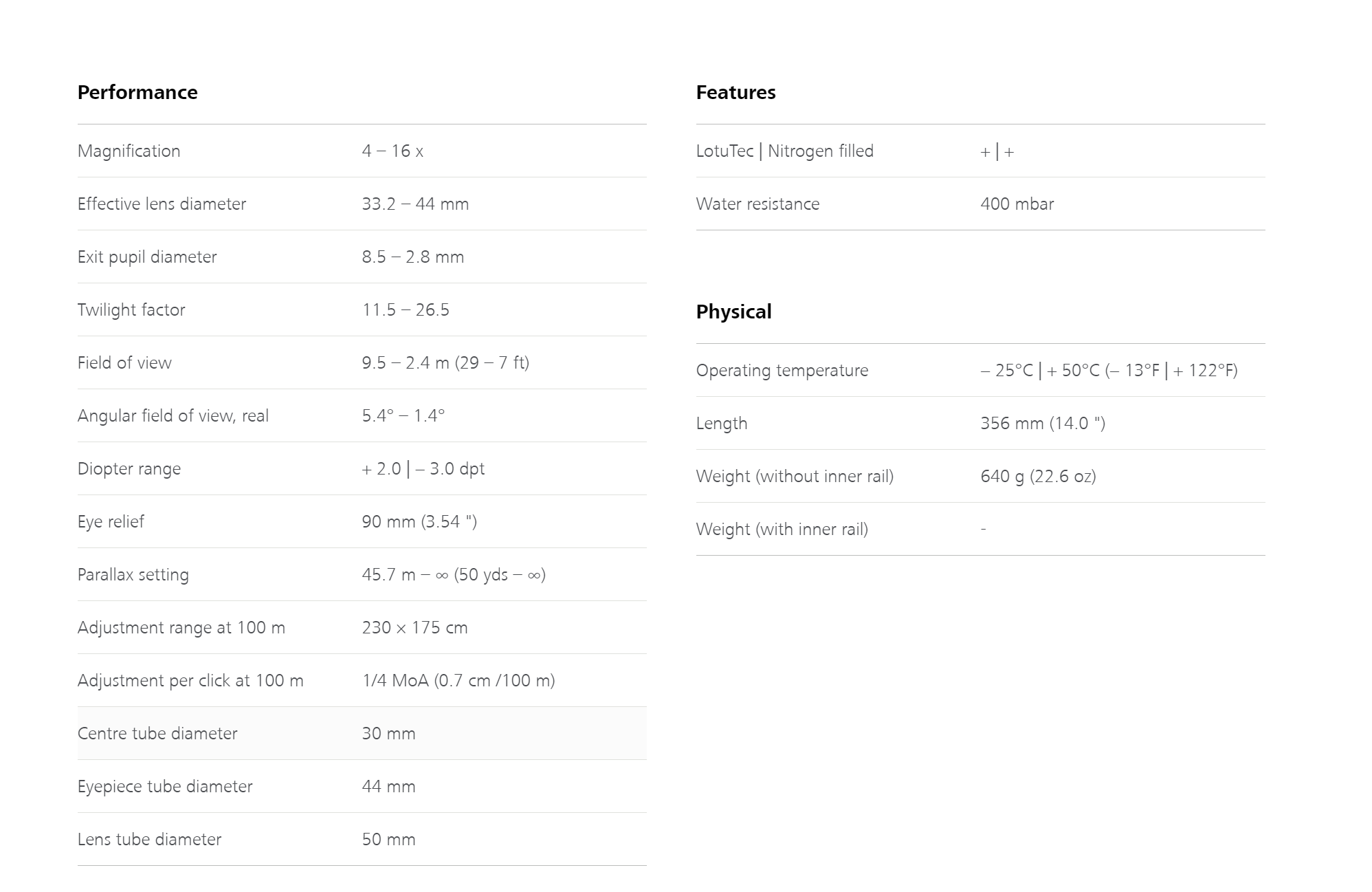
Task: Click the Water resistance 400 mbar value
Action: pos(1017,204)
